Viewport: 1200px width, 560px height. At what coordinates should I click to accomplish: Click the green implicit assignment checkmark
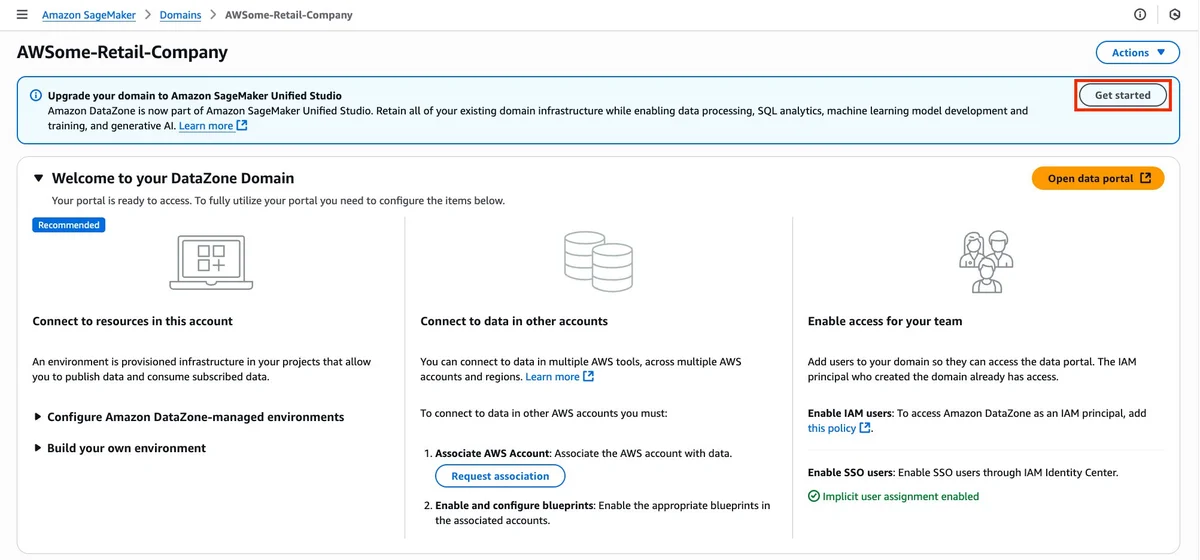813,496
